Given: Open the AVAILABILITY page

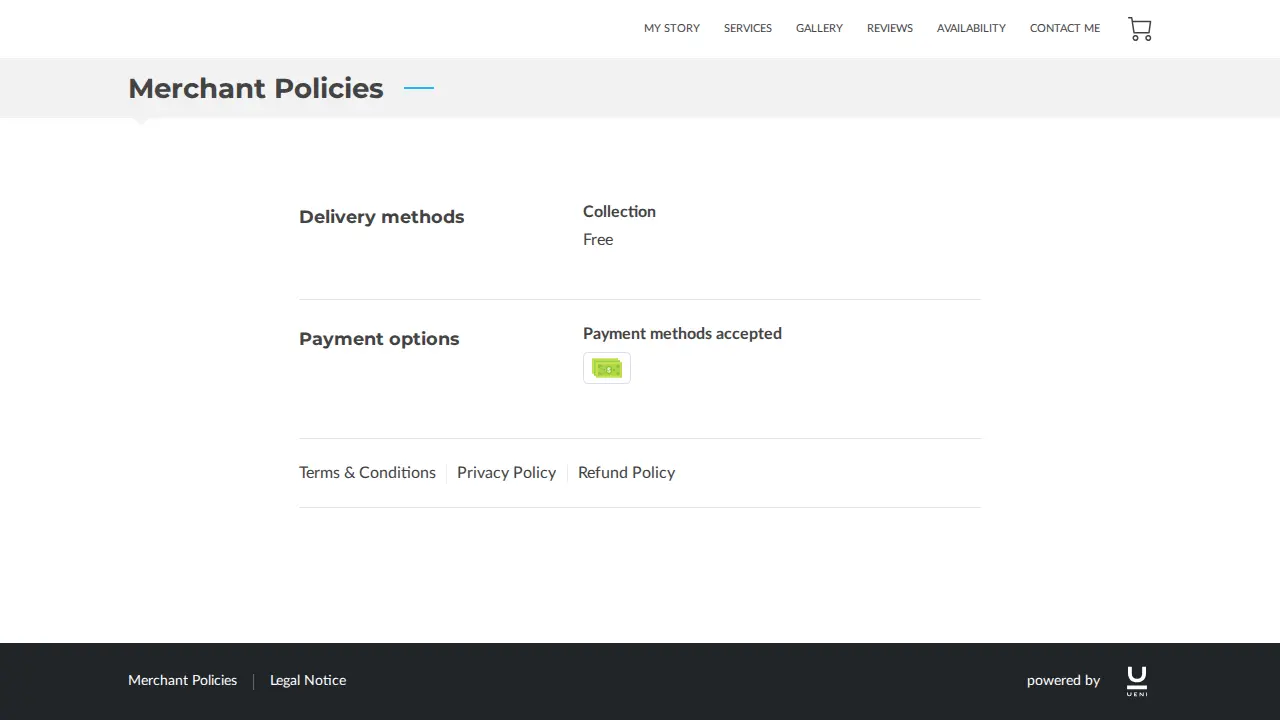Looking at the screenshot, I should 971,28.
